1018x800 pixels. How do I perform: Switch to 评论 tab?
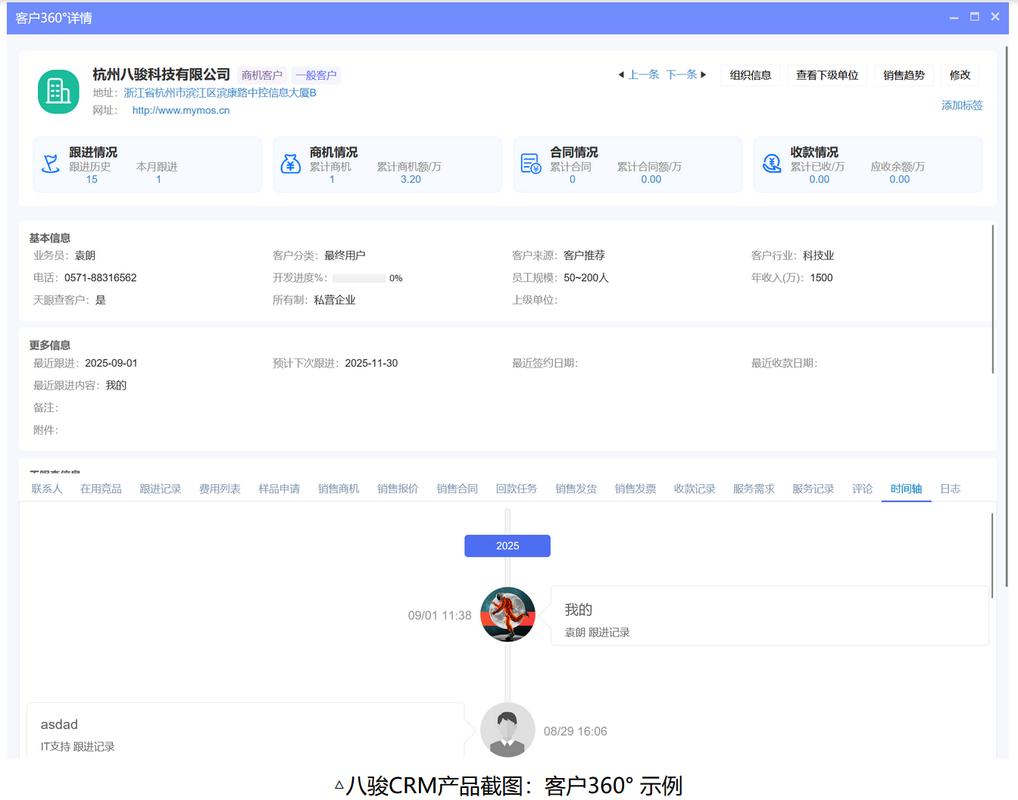[x=862, y=488]
